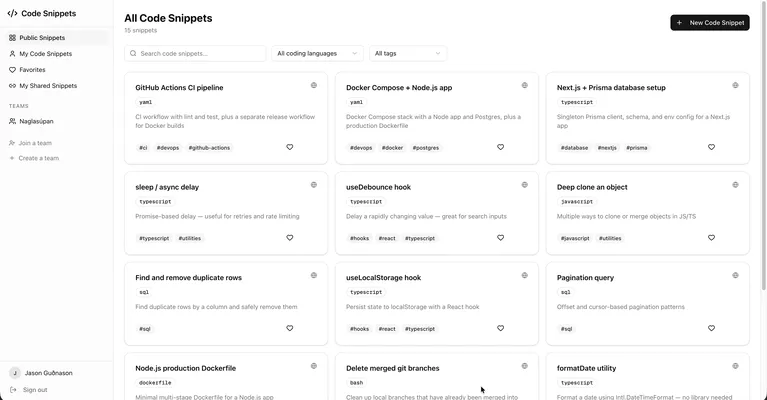The width and height of the screenshot is (767, 400).
Task: Click the globe icon on Pagination query card
Action: pos(736,275)
